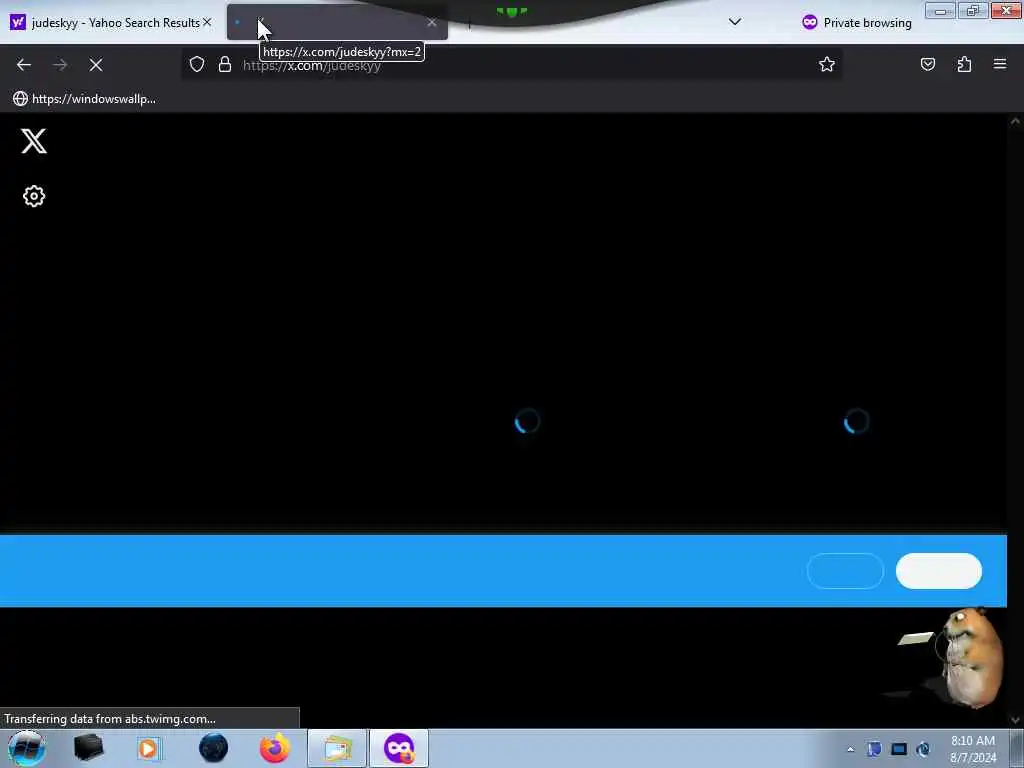Open the Windows Start orb
1024x768 pixels.
[26, 748]
